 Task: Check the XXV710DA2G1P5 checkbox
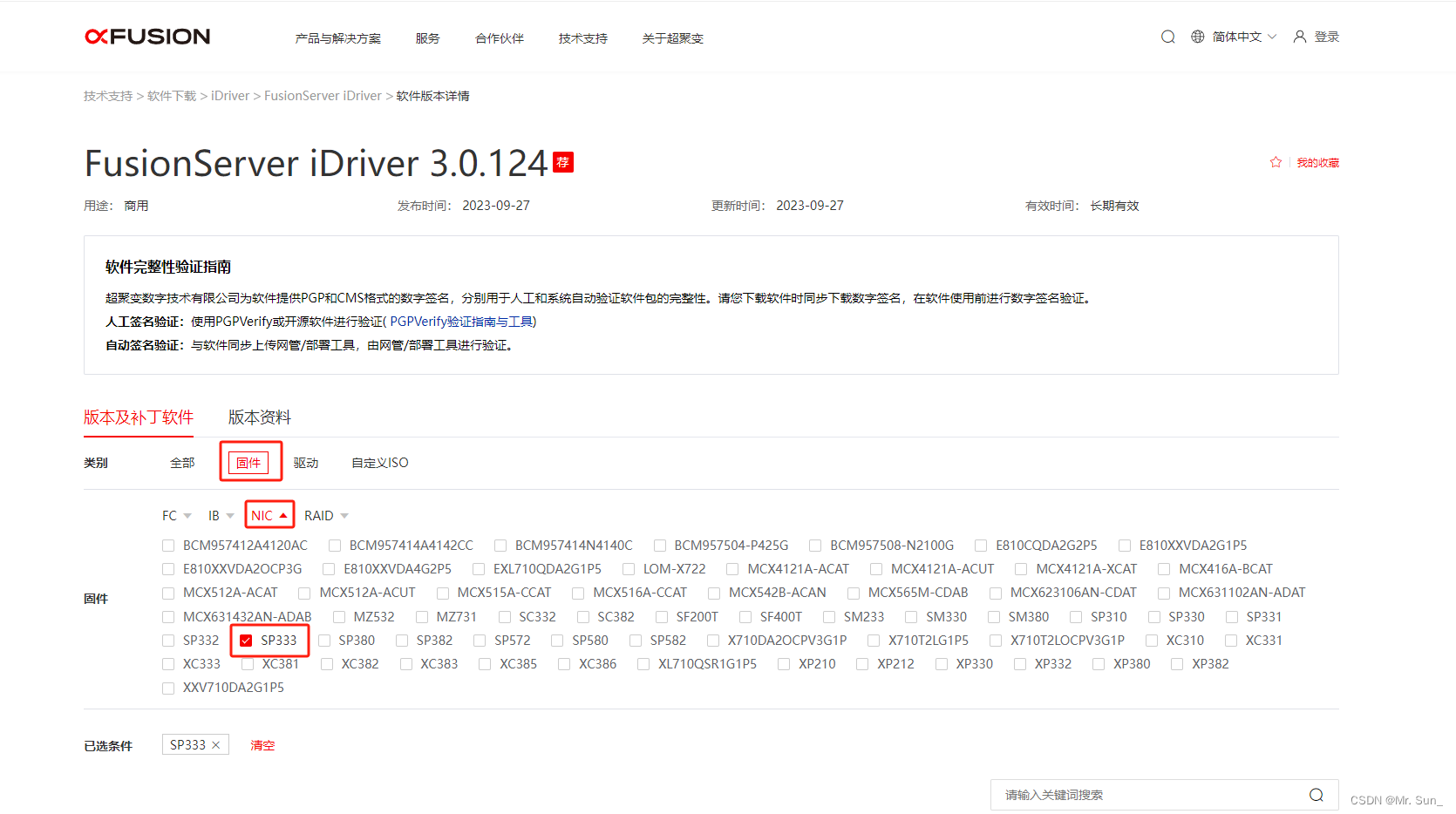point(168,688)
